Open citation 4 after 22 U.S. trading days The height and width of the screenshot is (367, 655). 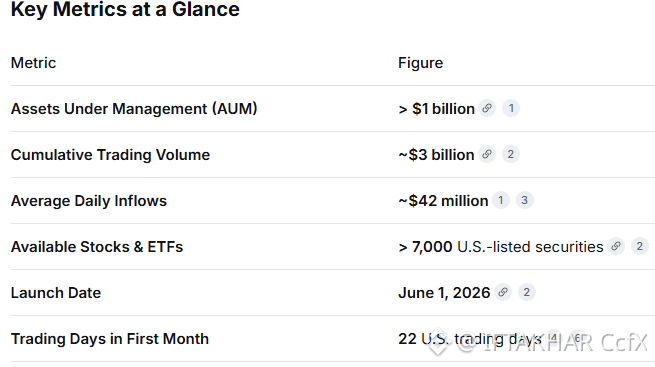click(554, 338)
